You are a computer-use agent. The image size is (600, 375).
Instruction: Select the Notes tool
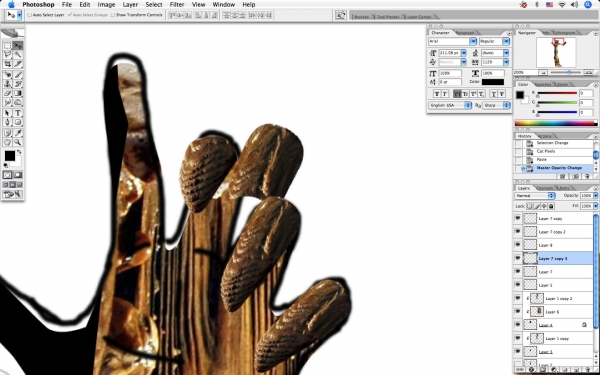[x=7, y=133]
